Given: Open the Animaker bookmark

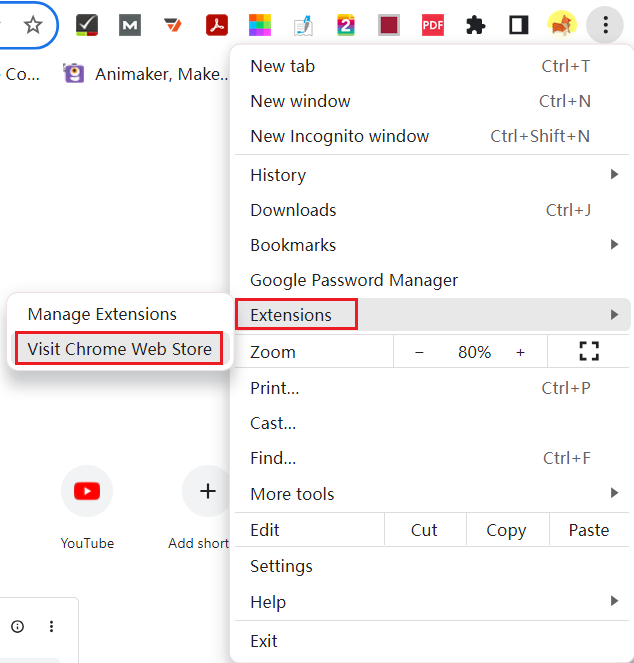Looking at the screenshot, I should click(x=146, y=74).
